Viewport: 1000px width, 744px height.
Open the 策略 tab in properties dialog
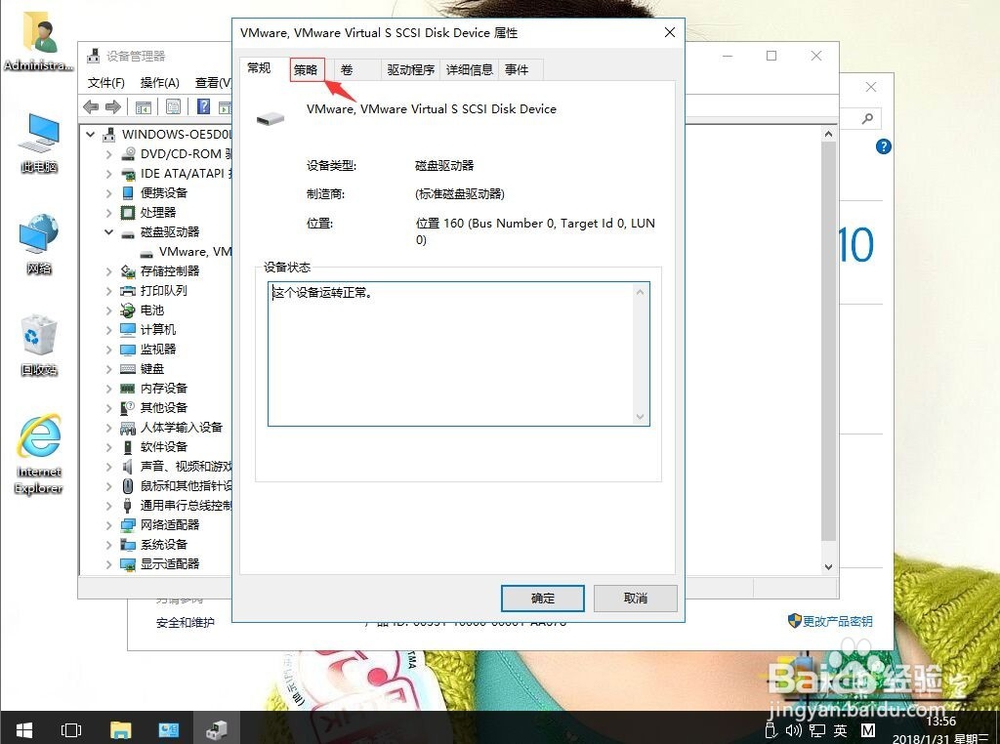[307, 69]
